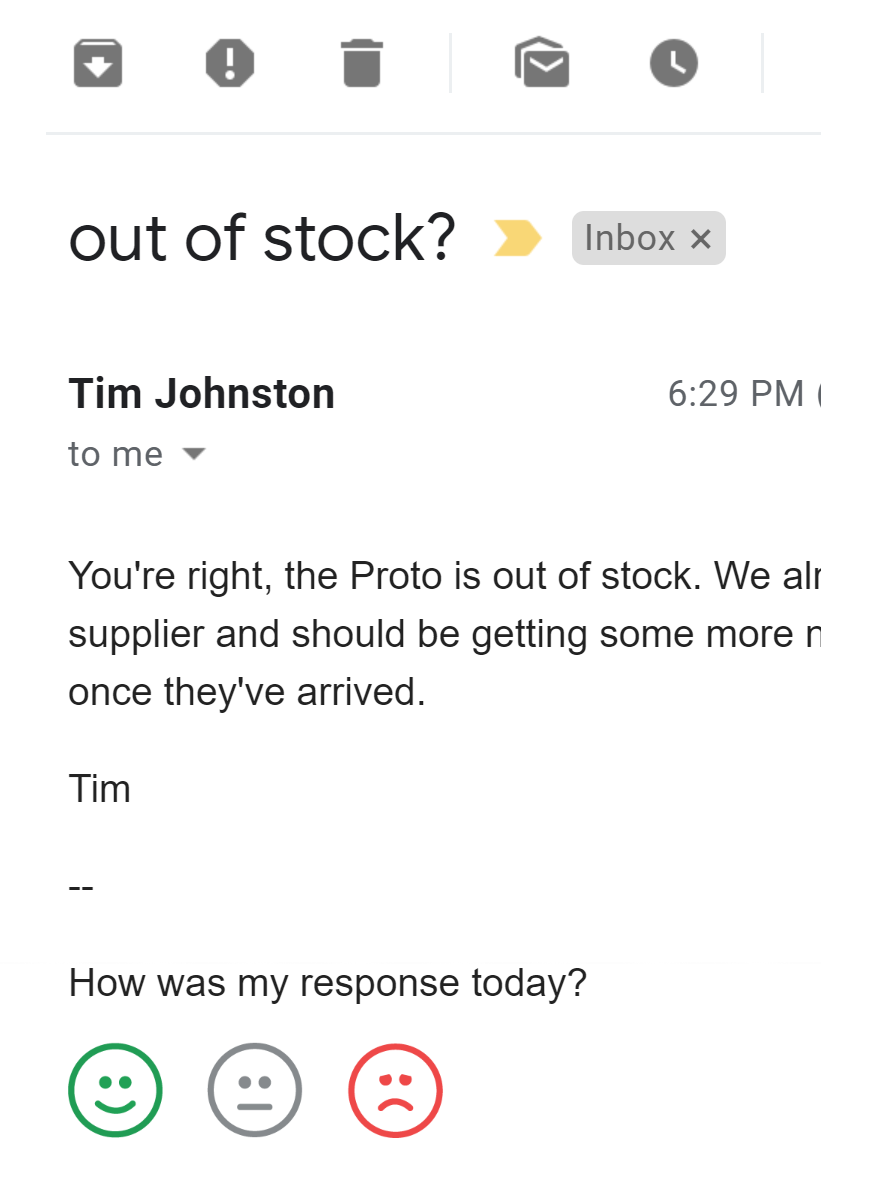Archive this email conversation
The image size is (870, 1186).
click(98, 63)
